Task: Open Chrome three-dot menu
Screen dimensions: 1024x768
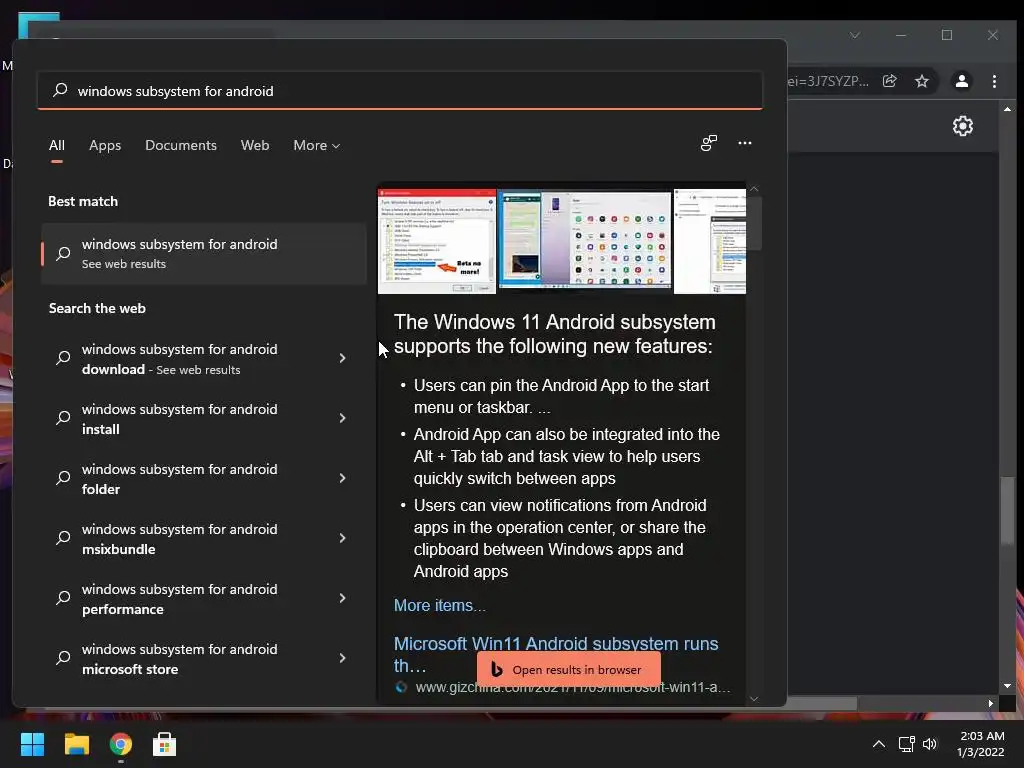Action: tap(994, 81)
